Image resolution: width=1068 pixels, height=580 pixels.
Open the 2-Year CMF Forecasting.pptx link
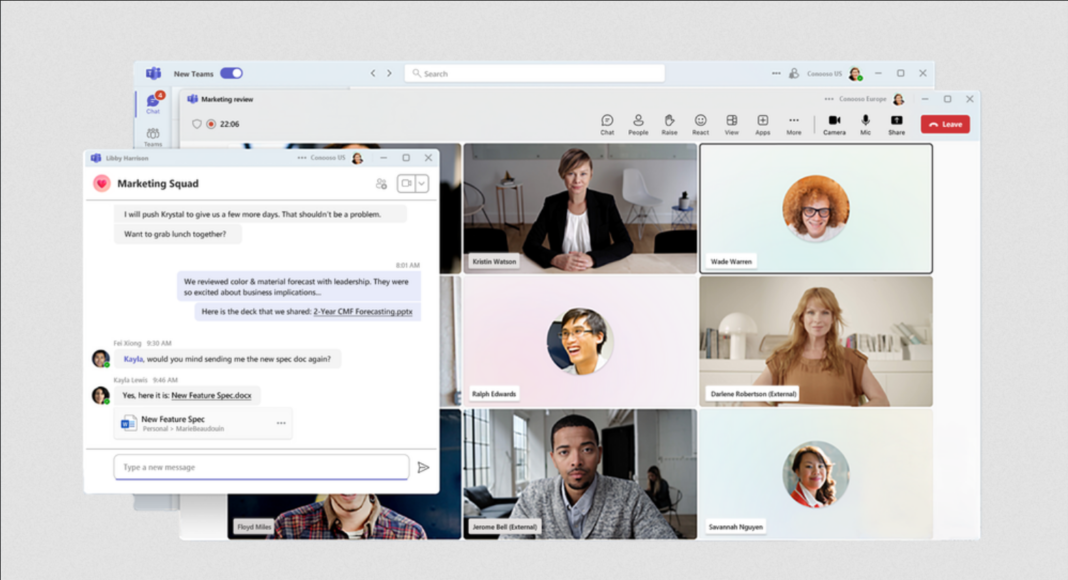(363, 312)
